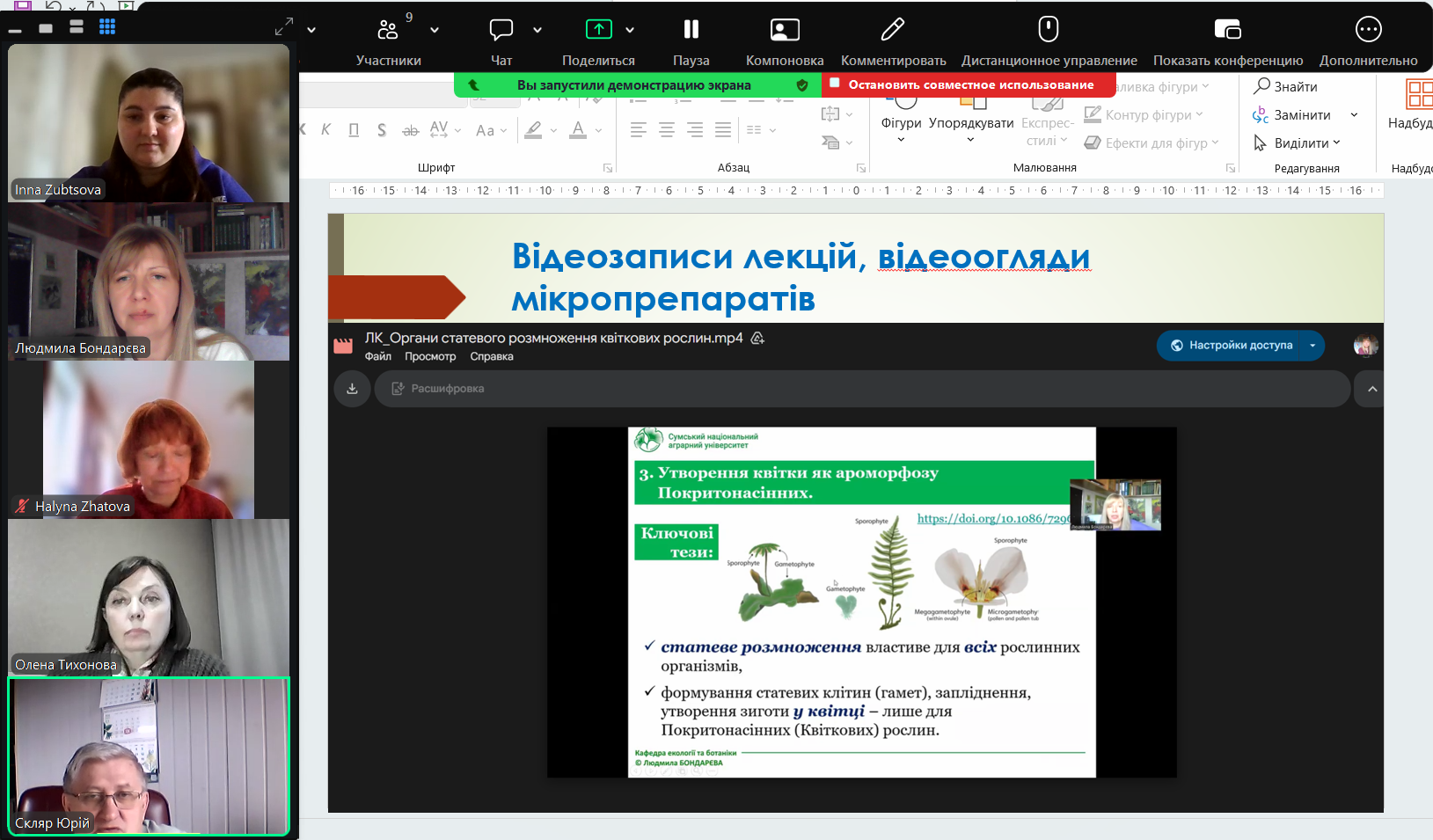This screenshot has height=840, width=1433.
Task: Expand the Поделиться share options arrow
Action: [x=630, y=30]
